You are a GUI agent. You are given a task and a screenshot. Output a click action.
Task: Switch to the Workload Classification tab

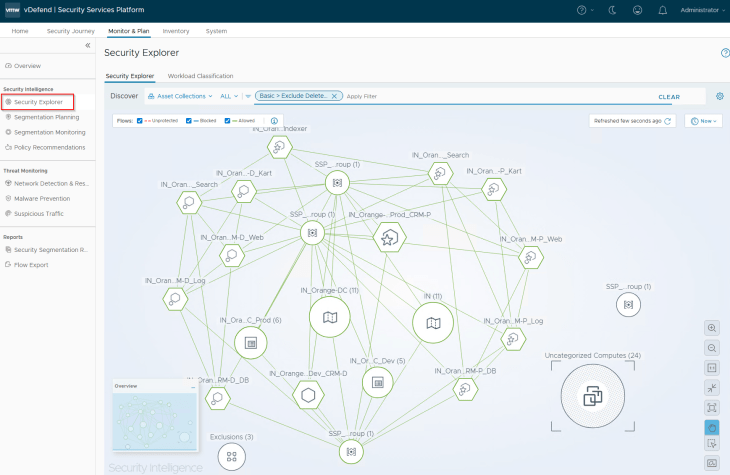(200, 76)
